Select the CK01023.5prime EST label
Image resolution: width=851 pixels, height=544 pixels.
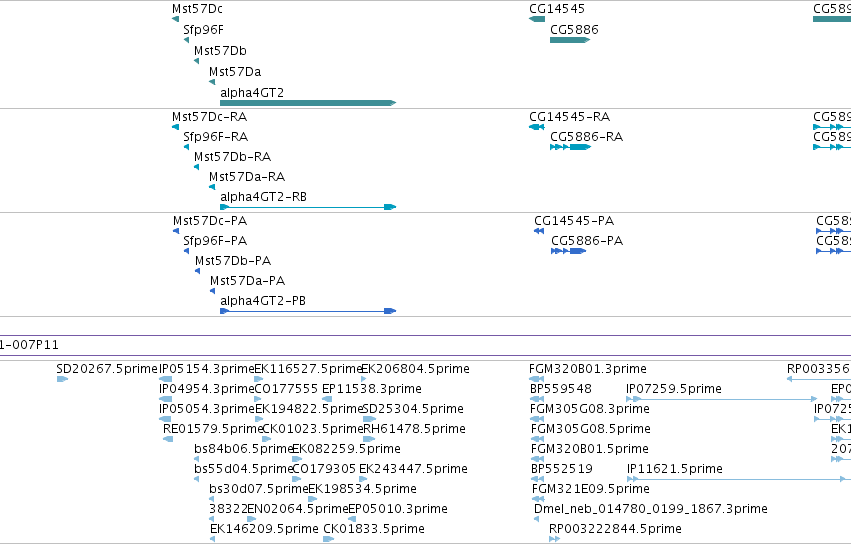coord(313,429)
